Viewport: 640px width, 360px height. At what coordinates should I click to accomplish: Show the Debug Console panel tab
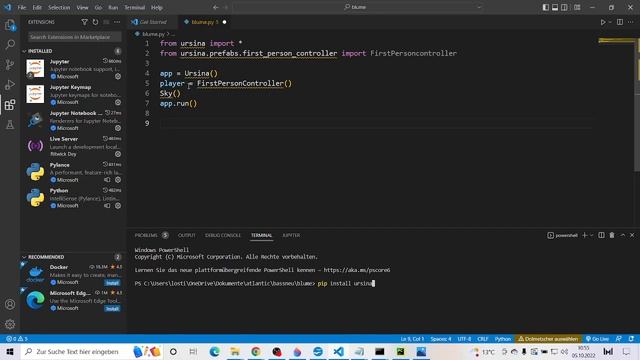pyautogui.click(x=223, y=235)
